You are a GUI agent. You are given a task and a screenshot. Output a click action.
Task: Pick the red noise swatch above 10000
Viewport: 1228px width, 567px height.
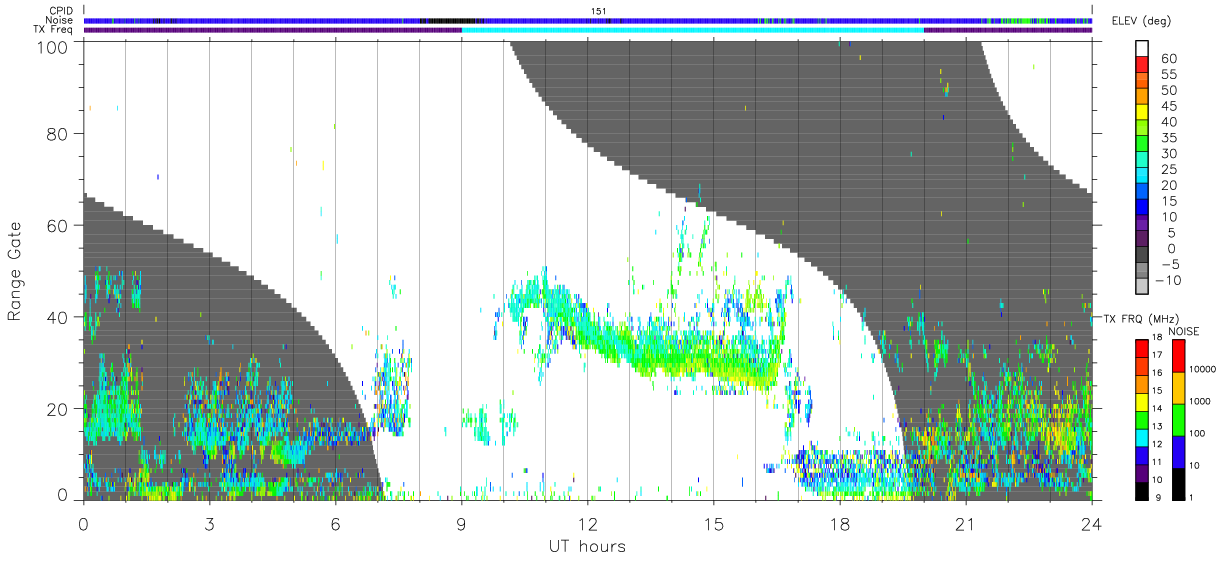click(x=1178, y=355)
